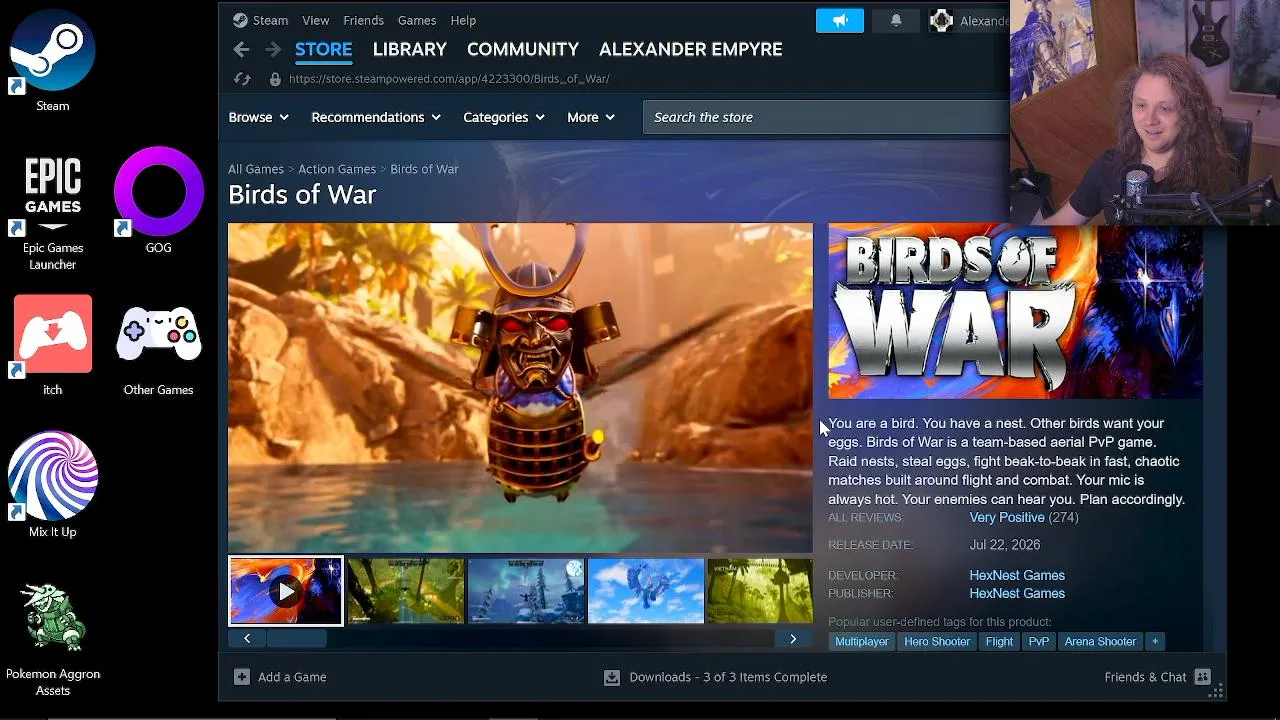Select the Arena Shooter tag
The width and height of the screenshot is (1280, 720).
[1100, 642]
